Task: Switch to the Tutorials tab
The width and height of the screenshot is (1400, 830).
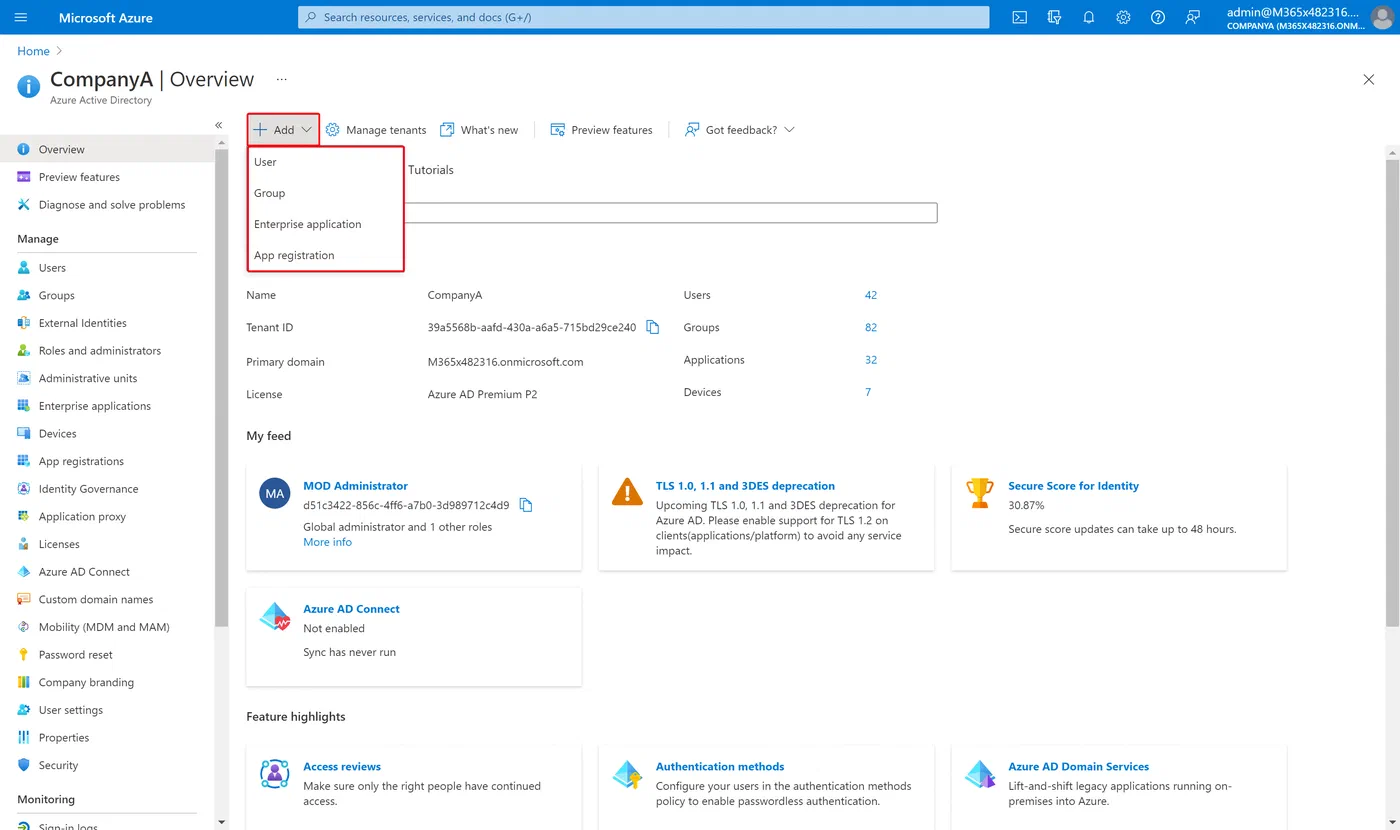Action: (x=431, y=170)
